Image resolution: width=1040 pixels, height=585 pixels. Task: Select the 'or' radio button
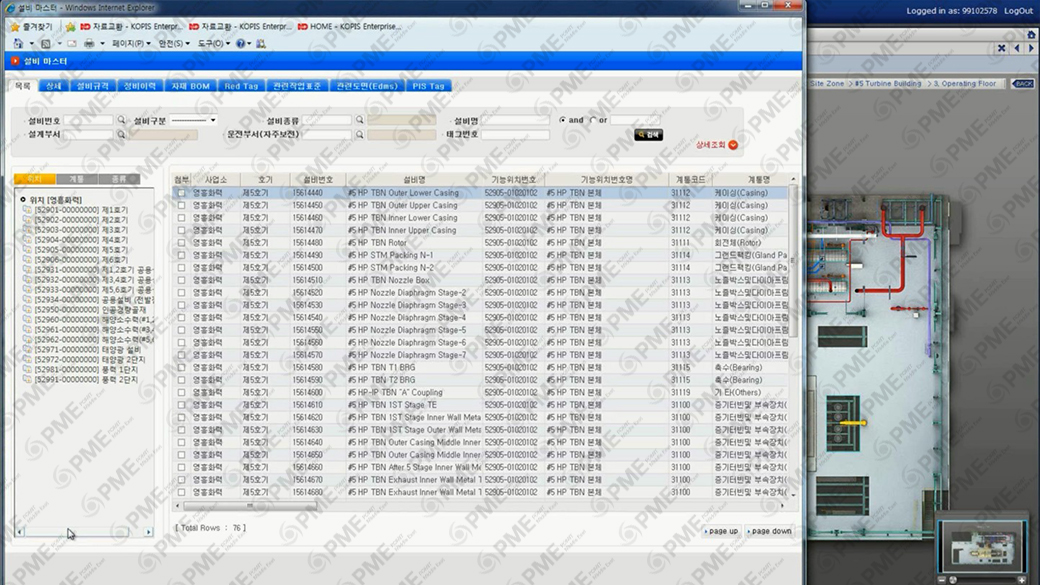click(x=593, y=120)
